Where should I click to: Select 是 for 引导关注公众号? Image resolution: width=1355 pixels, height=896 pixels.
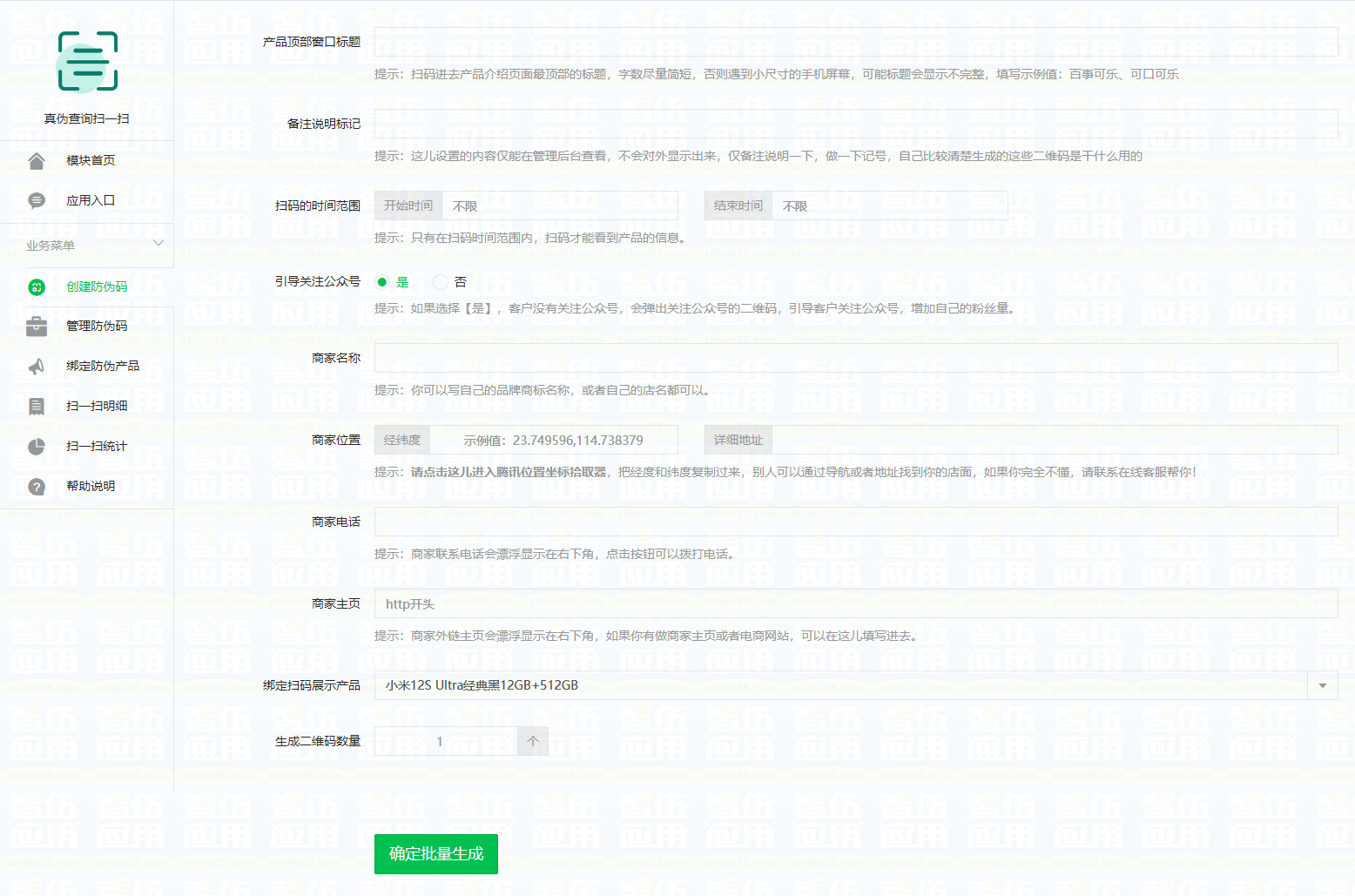pos(382,282)
